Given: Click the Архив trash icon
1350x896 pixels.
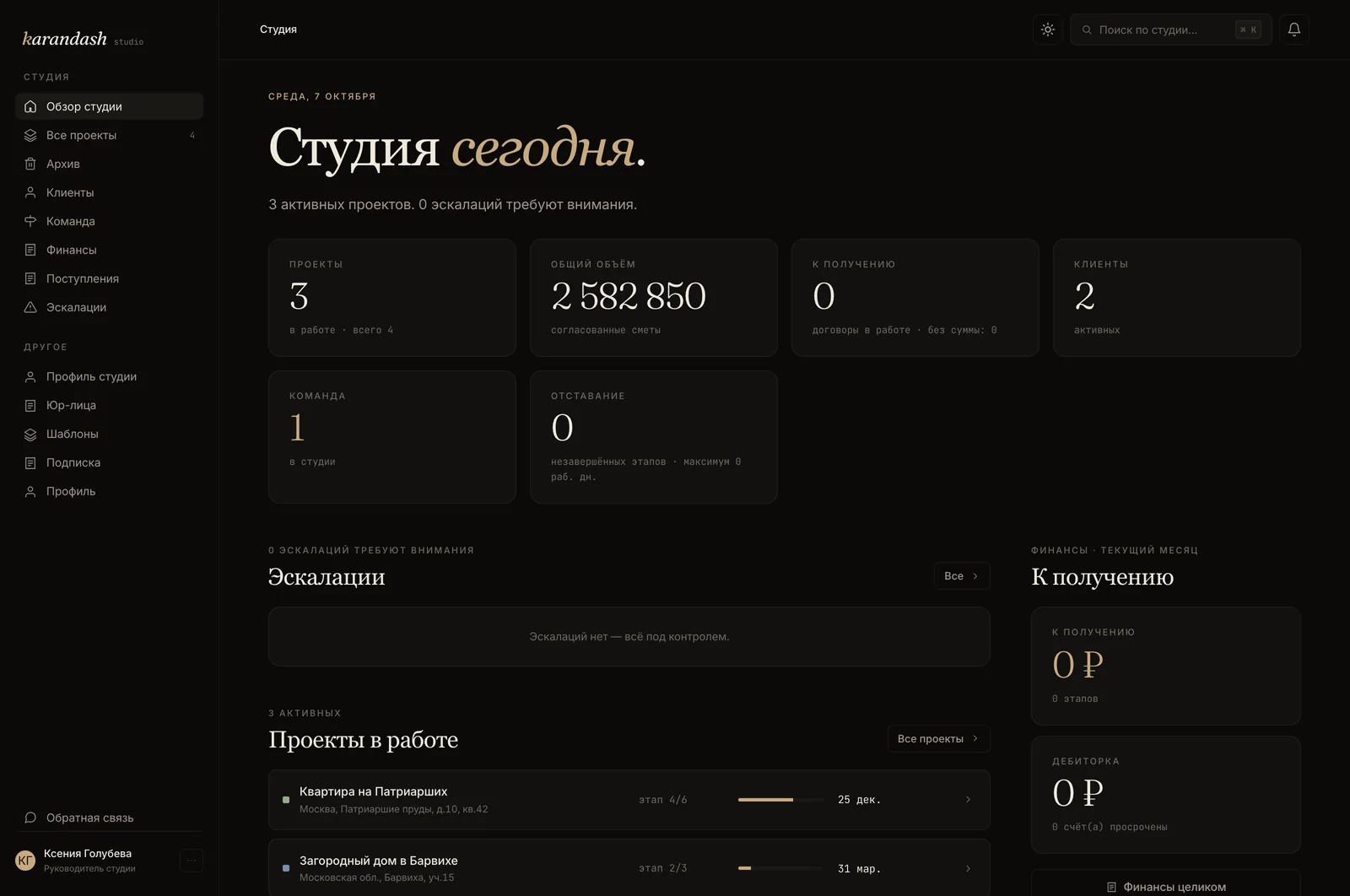Looking at the screenshot, I should pos(30,164).
